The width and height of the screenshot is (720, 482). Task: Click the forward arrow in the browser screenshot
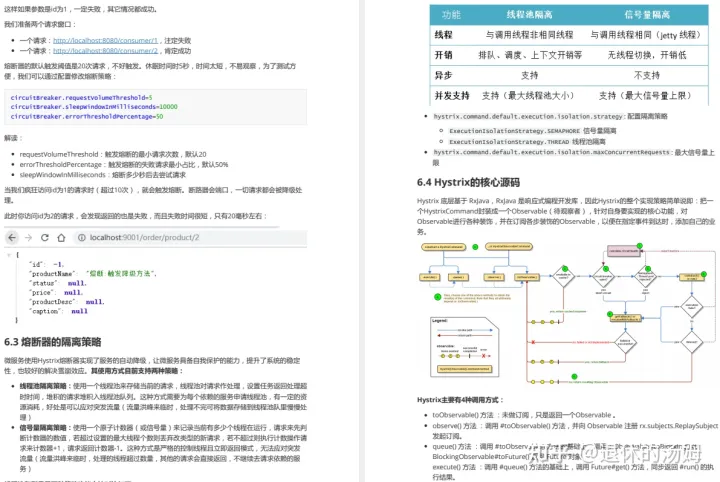28,237
